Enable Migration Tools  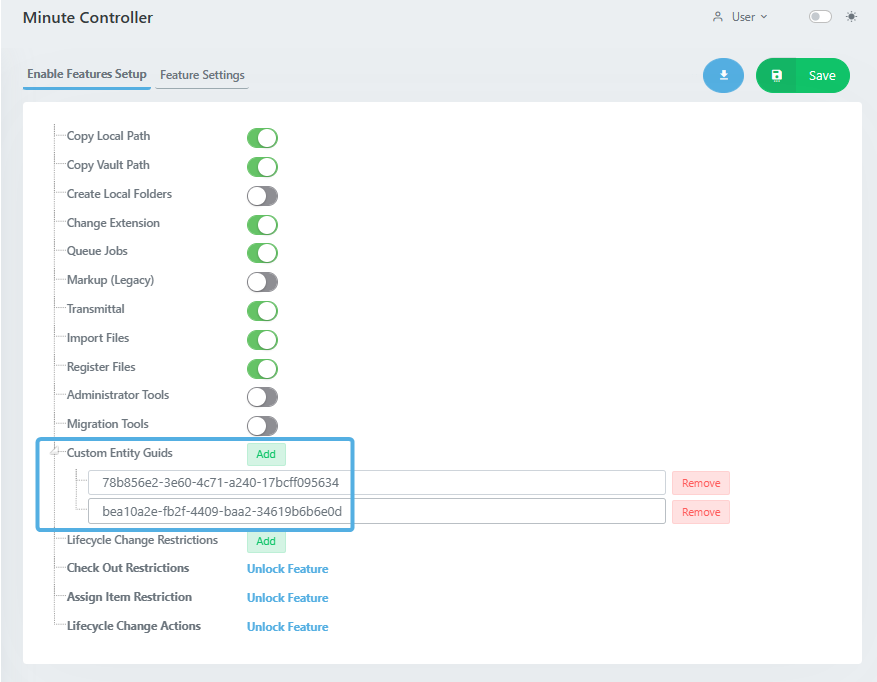[262, 425]
